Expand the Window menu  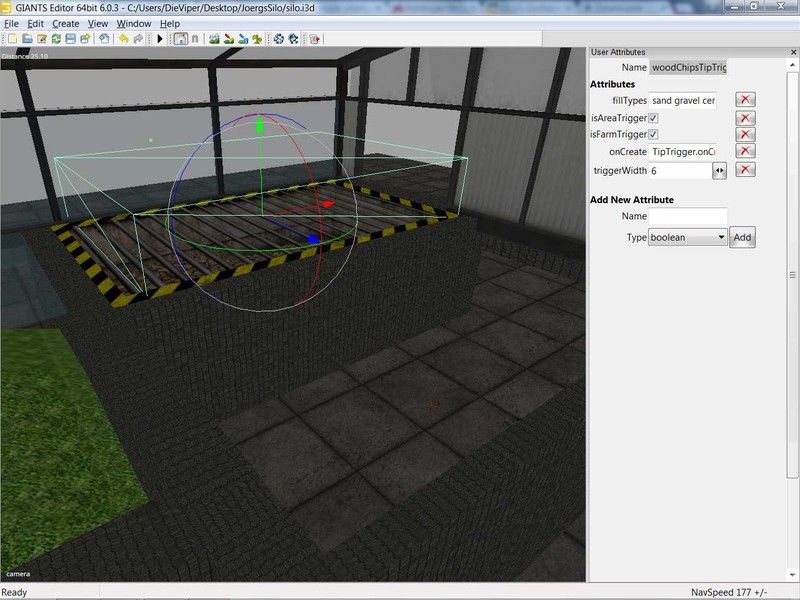(133, 23)
